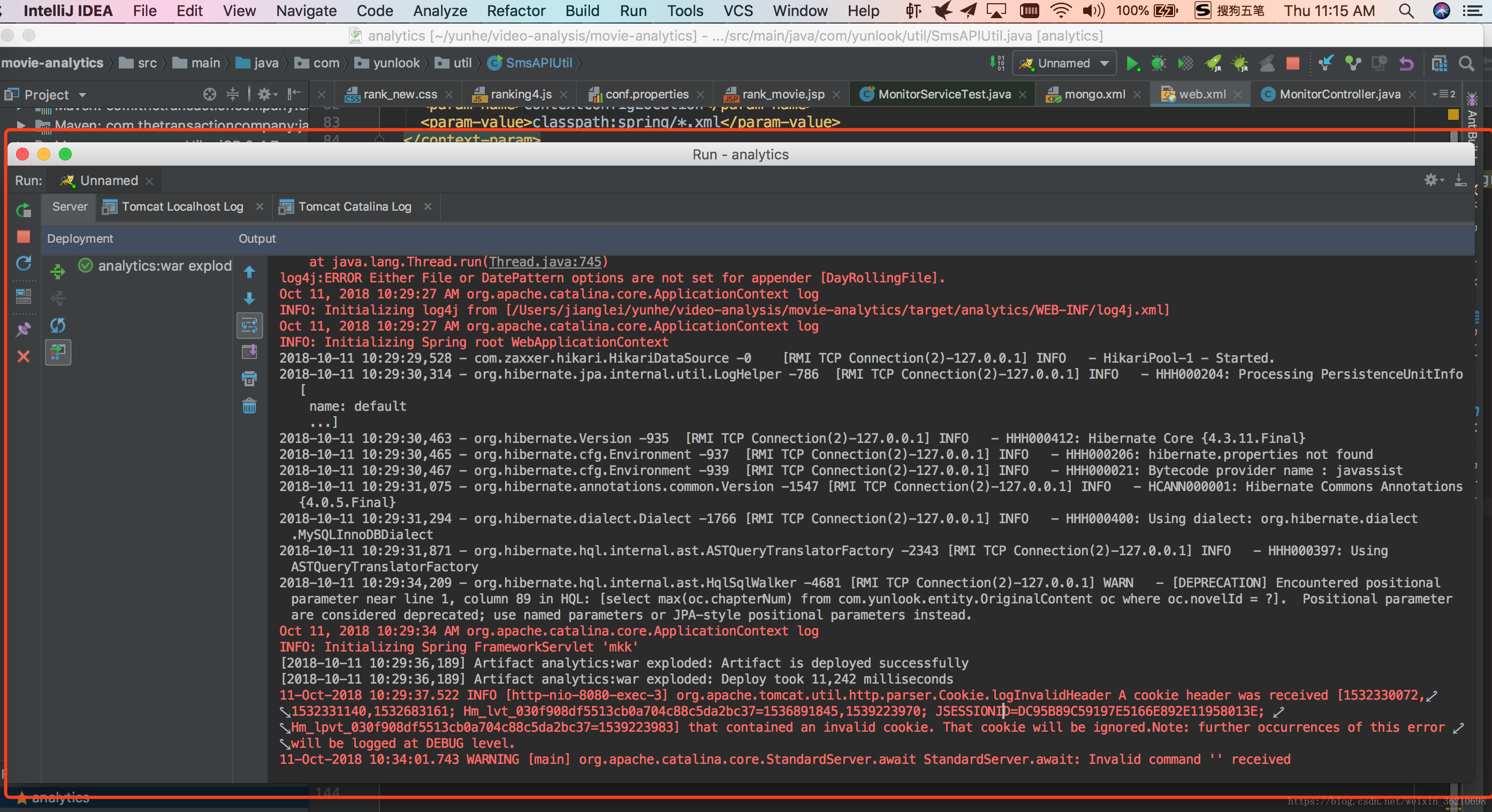
Task: Toggle scroll to end of console output
Action: 249,352
